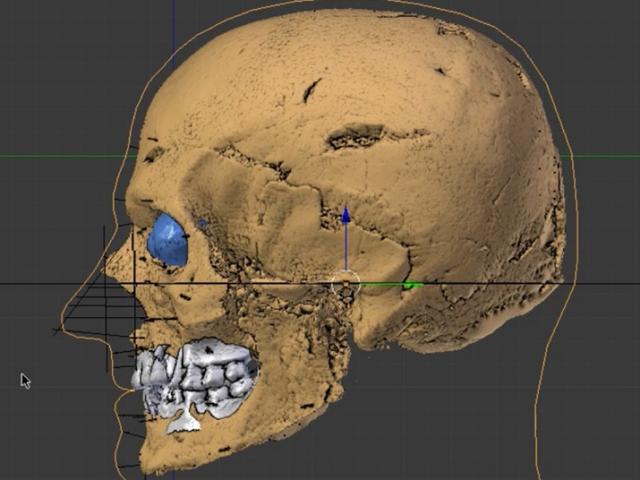Click the blue Z-axis manipulator arrow

coord(345,216)
